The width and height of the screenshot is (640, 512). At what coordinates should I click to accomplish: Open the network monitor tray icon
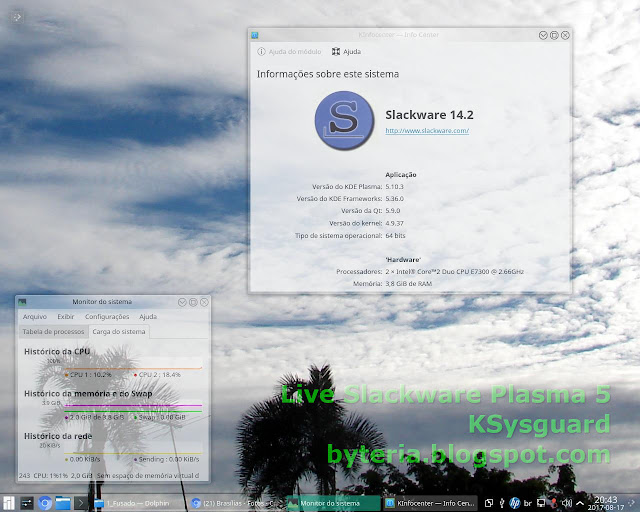click(x=541, y=503)
